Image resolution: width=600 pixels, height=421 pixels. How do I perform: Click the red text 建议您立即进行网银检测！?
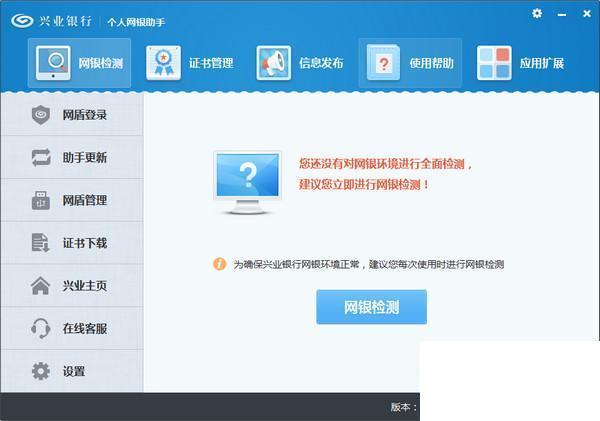click(x=364, y=184)
